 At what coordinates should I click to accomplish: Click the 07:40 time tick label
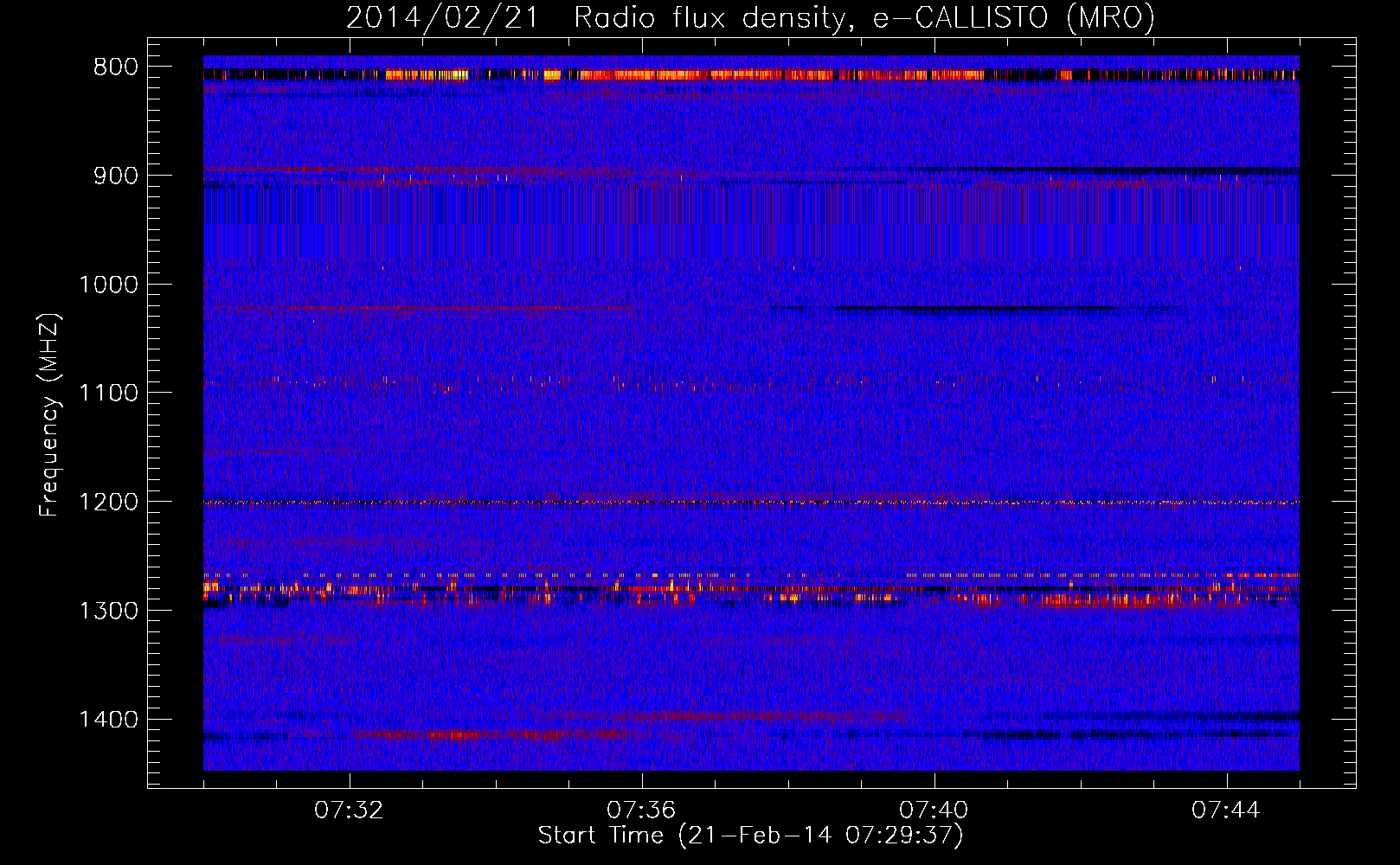point(934,811)
